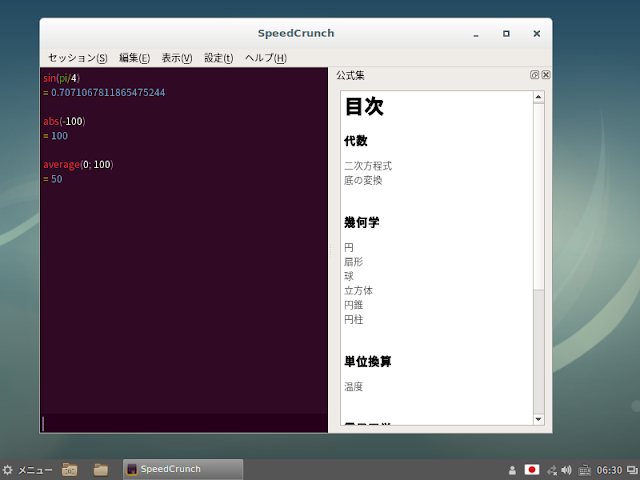Open the 立方体 geometry link
This screenshot has height=480, width=640.
tap(358, 291)
